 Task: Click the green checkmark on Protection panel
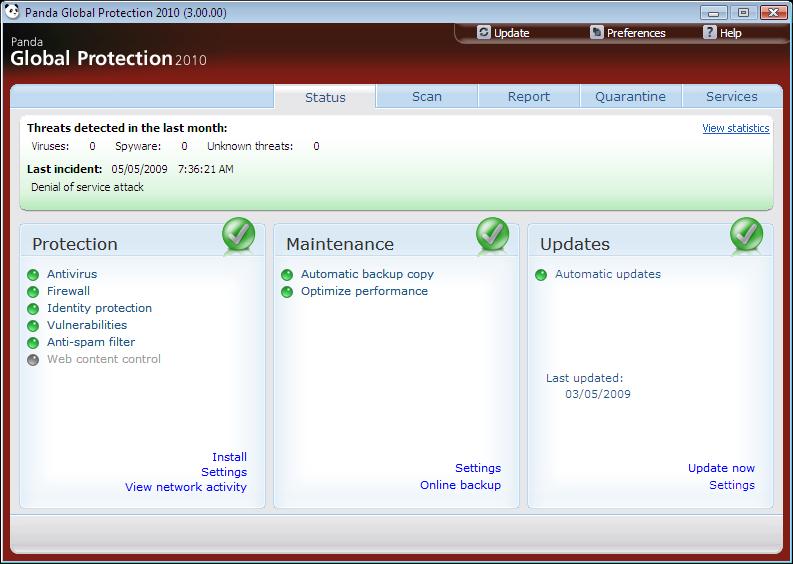click(239, 236)
